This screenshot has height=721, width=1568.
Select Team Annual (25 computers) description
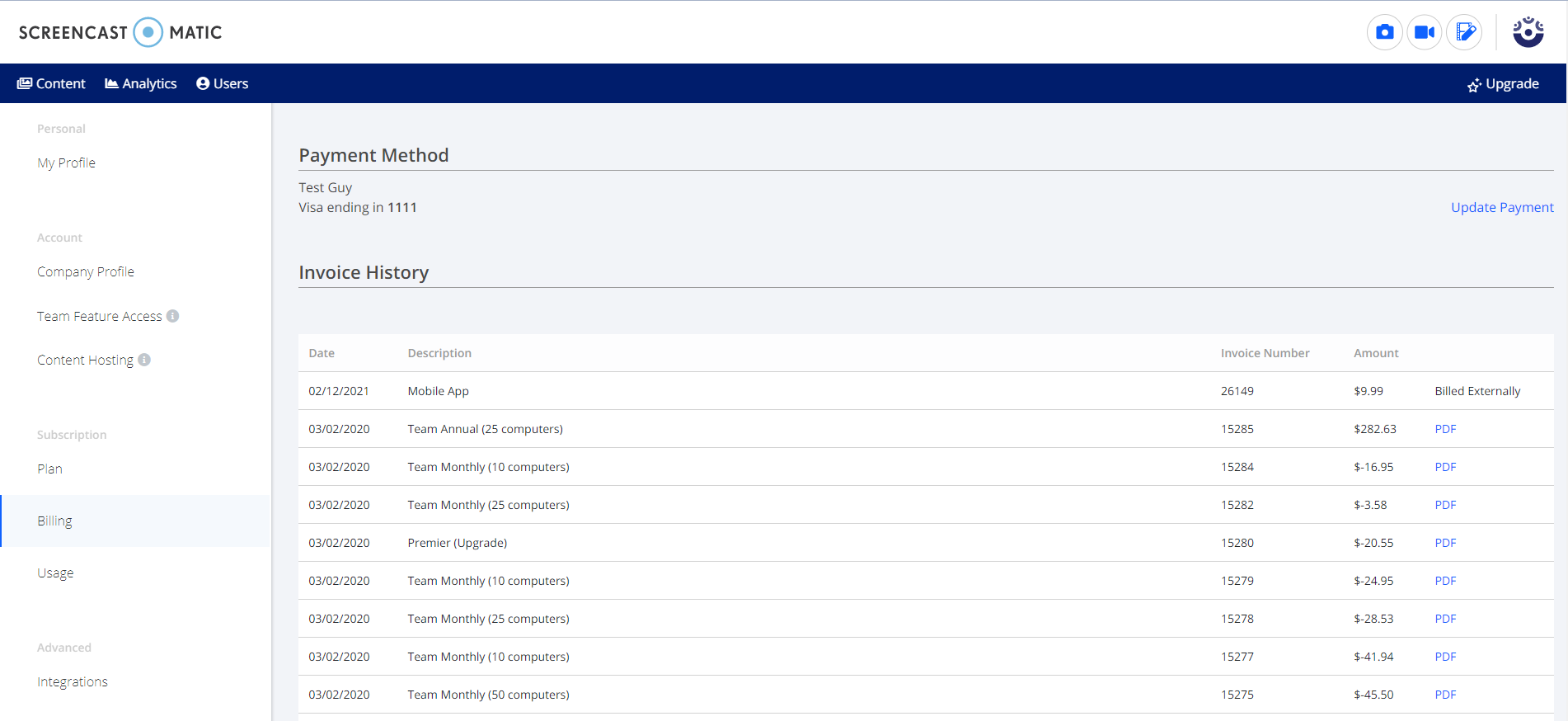[x=485, y=429]
